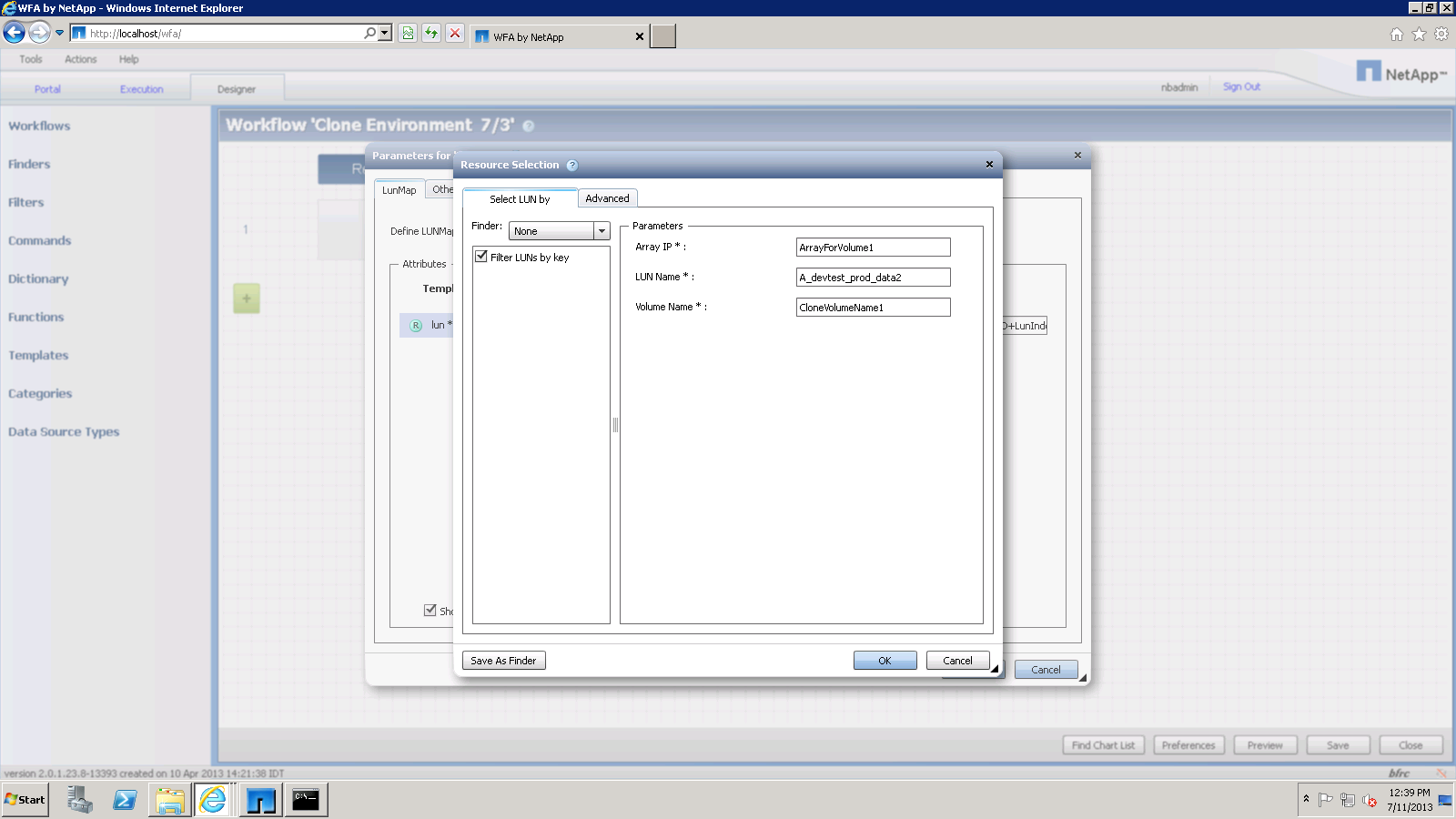The height and width of the screenshot is (819, 1456).
Task: Toggle the Compatibility View icon
Action: point(408,34)
